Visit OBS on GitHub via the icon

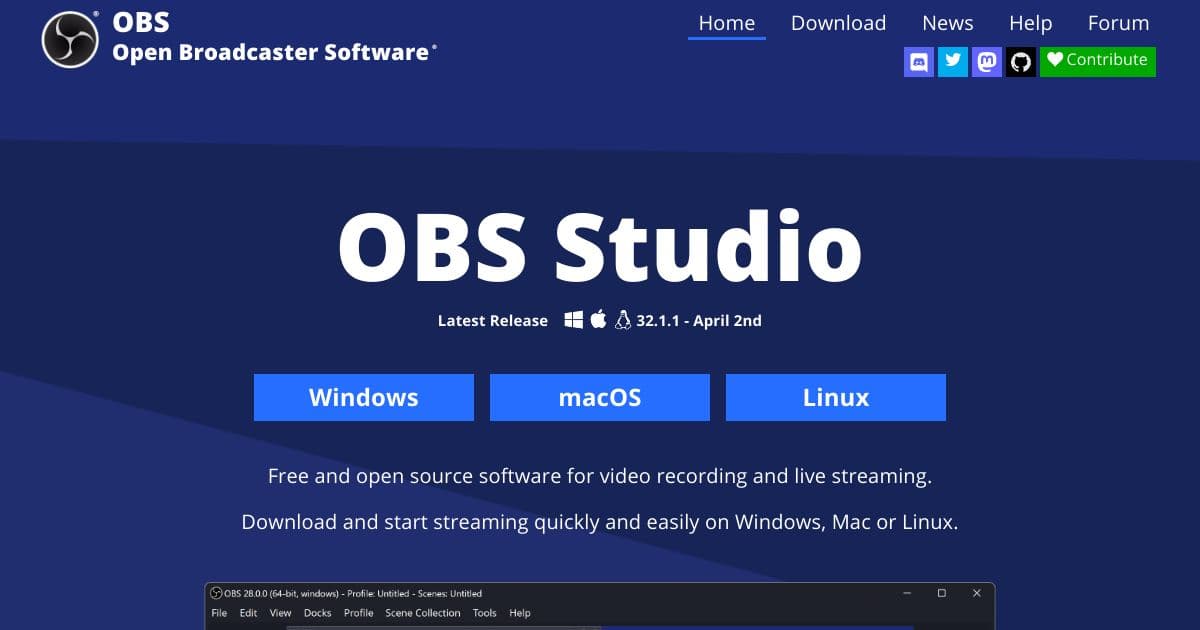point(1021,61)
